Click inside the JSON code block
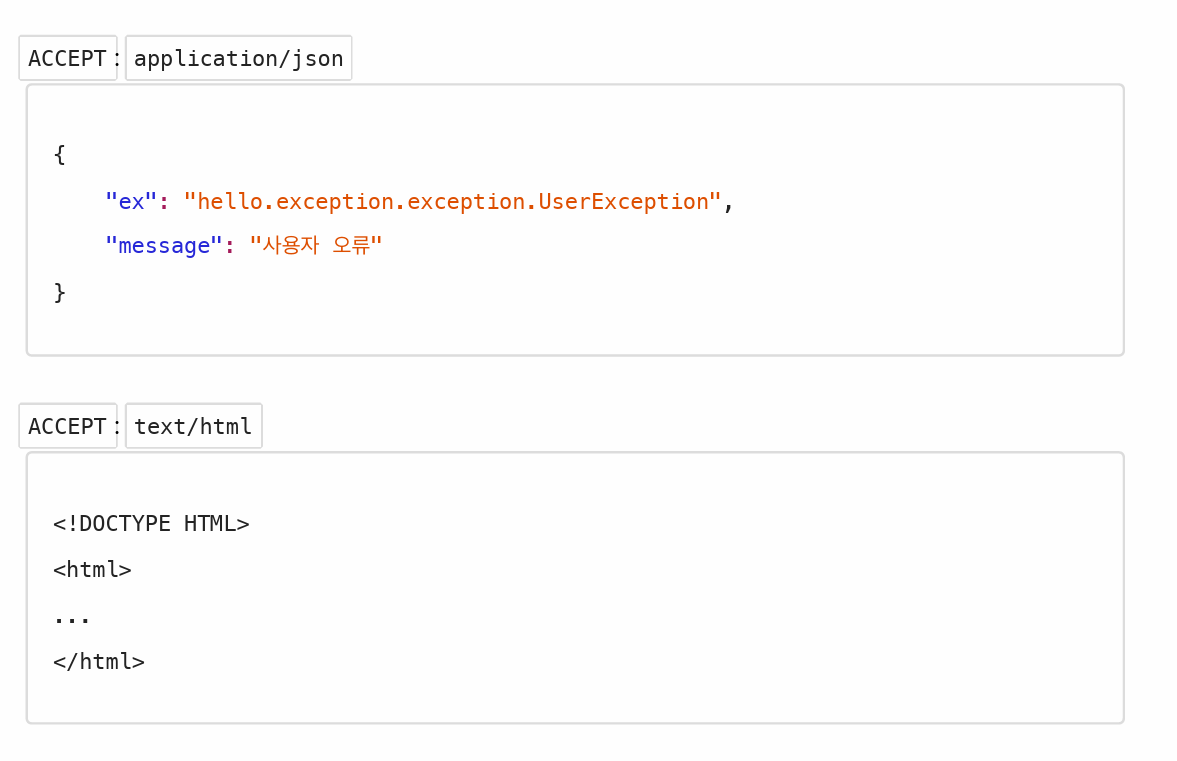This screenshot has height=761, width=1177. pyautogui.click(x=576, y=220)
